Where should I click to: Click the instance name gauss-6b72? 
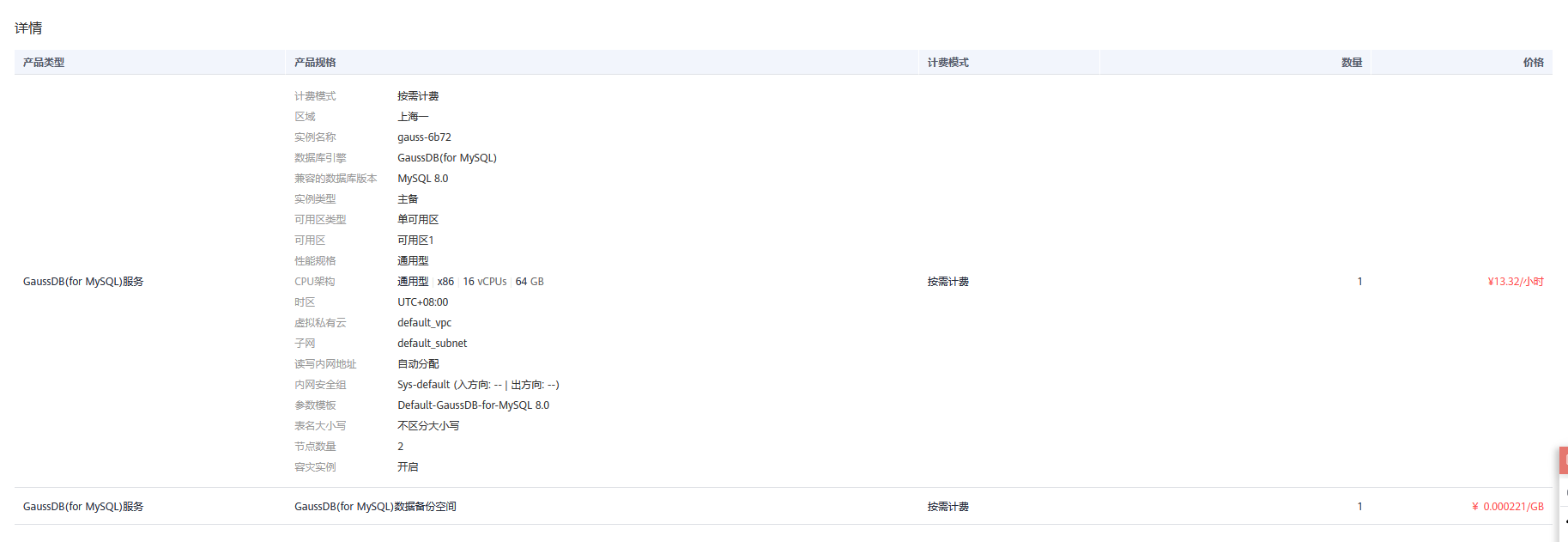424,137
